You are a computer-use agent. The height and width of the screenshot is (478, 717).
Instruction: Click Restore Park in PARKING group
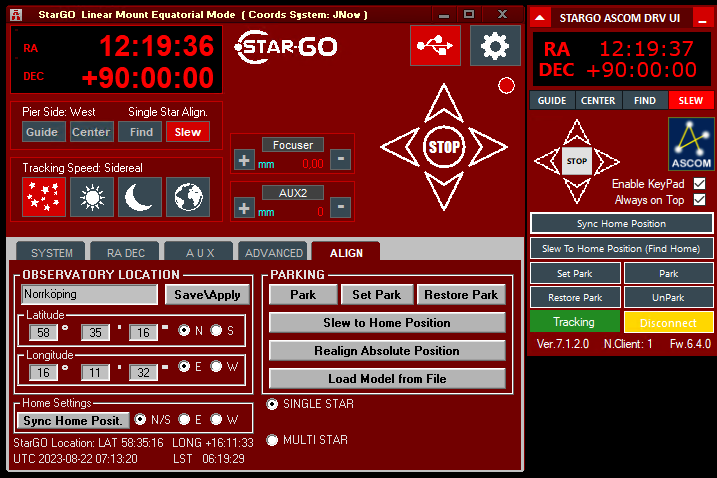pos(461,295)
